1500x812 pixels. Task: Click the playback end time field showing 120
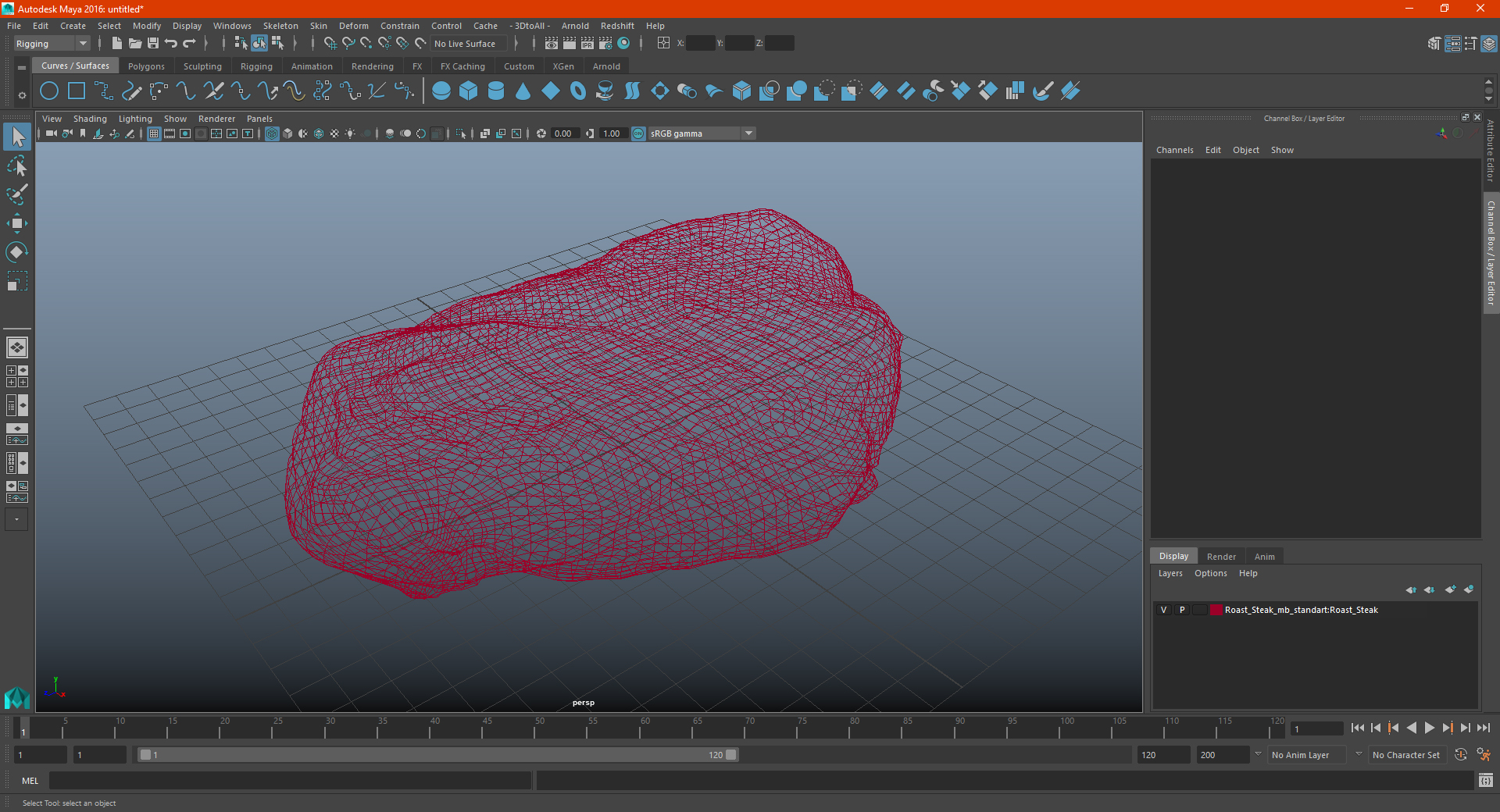coord(1163,755)
